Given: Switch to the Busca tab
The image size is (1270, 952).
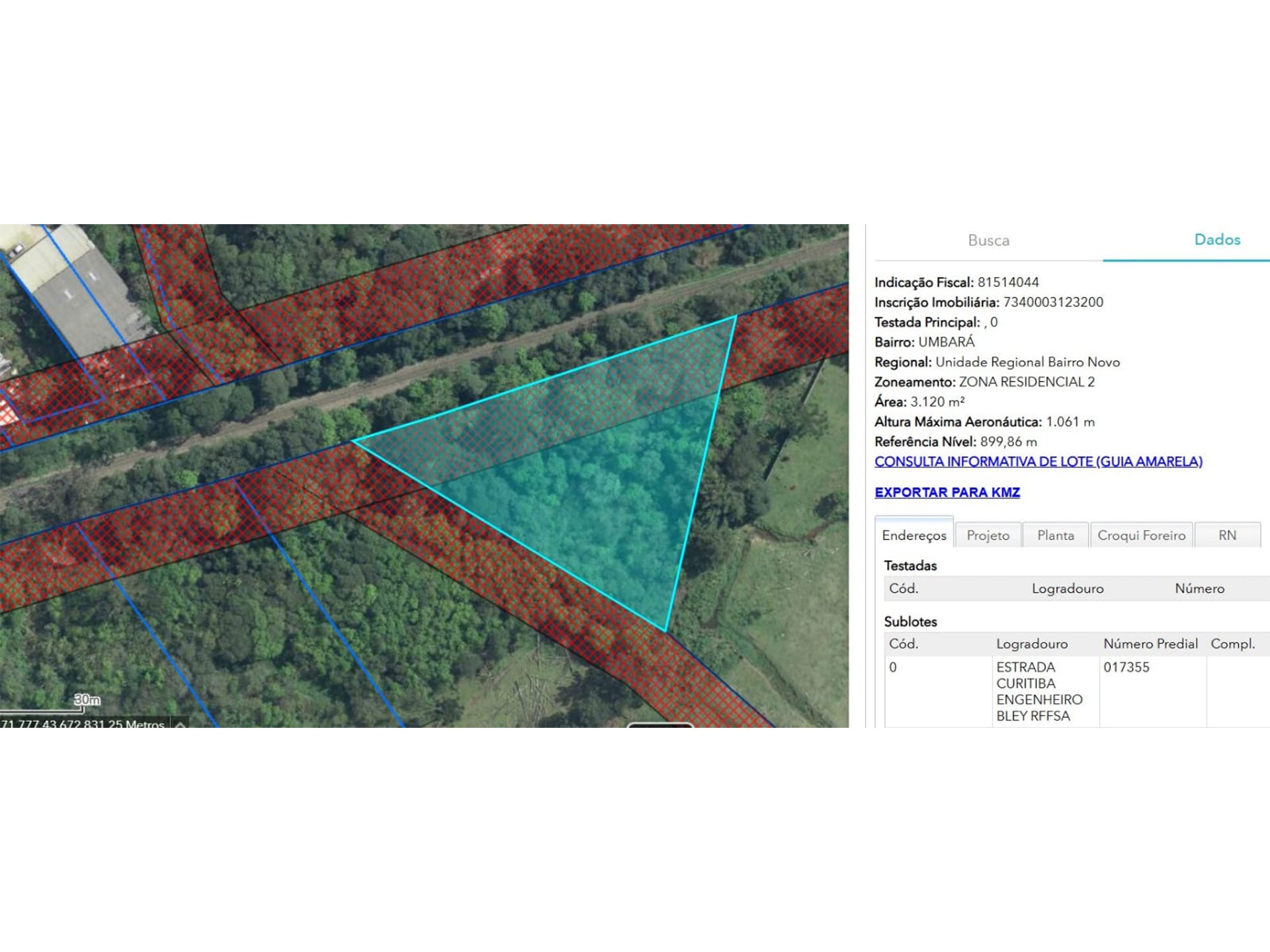Looking at the screenshot, I should [x=988, y=240].
